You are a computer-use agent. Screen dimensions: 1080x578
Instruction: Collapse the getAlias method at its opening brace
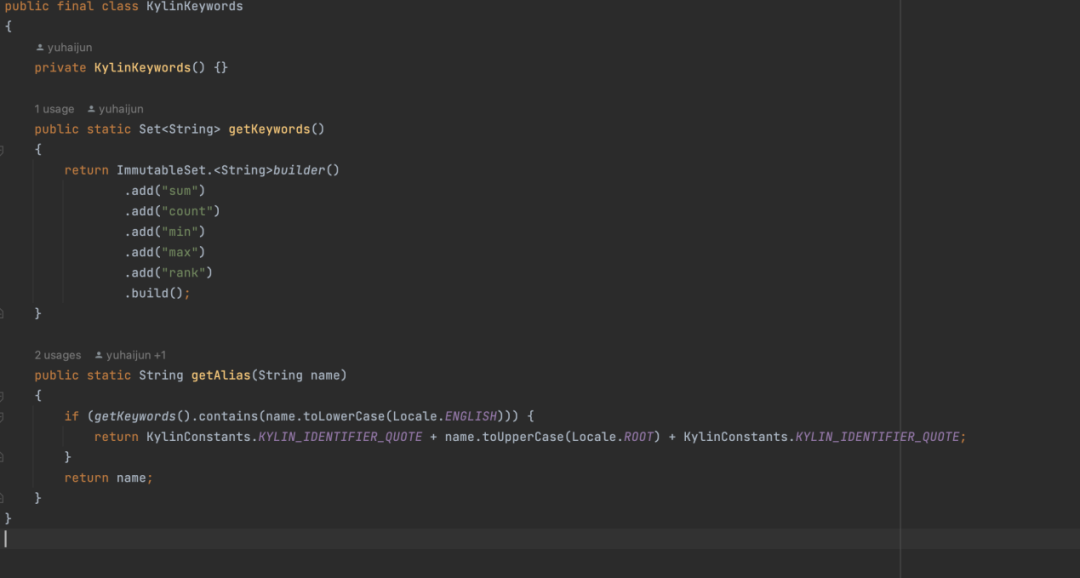[3, 396]
